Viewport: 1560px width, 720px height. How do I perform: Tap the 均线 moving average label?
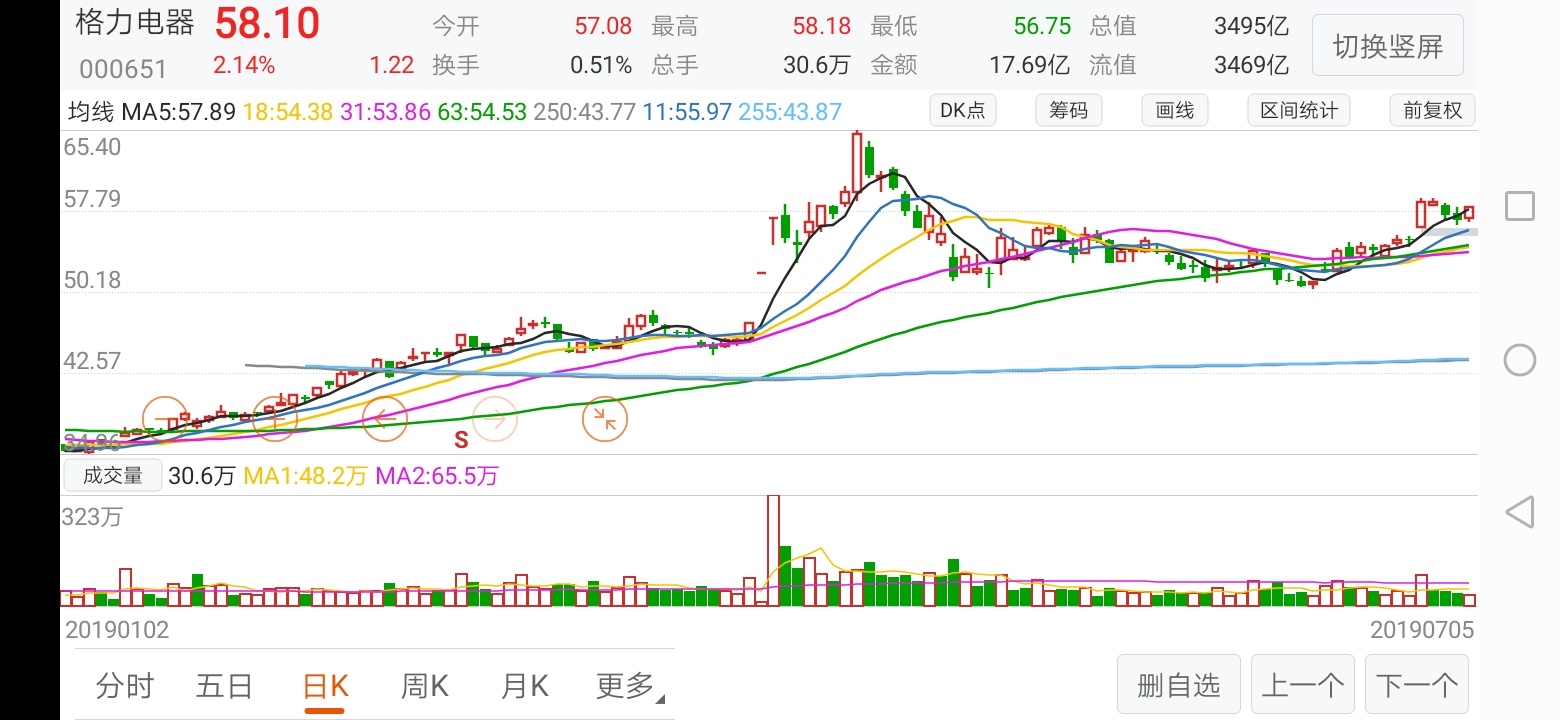pyautogui.click(x=91, y=111)
